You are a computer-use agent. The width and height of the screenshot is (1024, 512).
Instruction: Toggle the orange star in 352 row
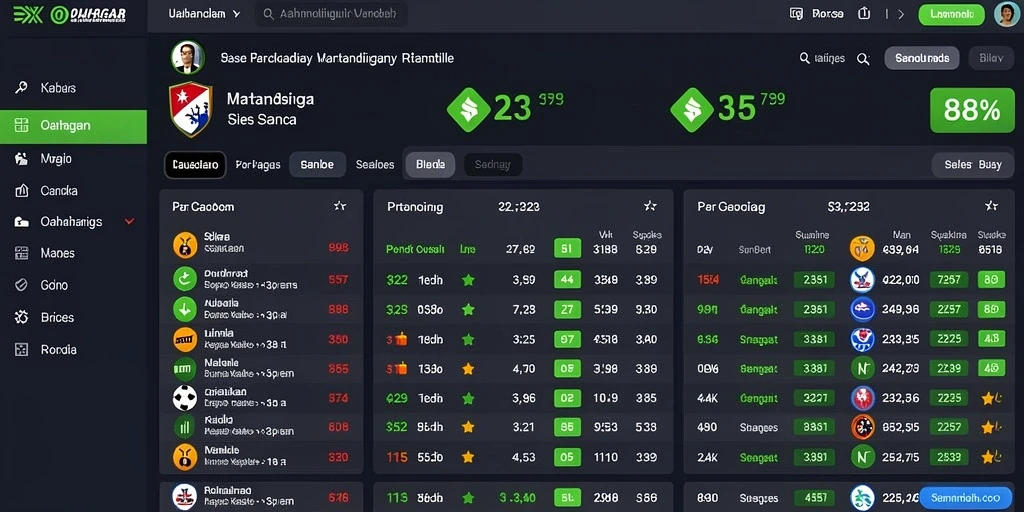468,427
